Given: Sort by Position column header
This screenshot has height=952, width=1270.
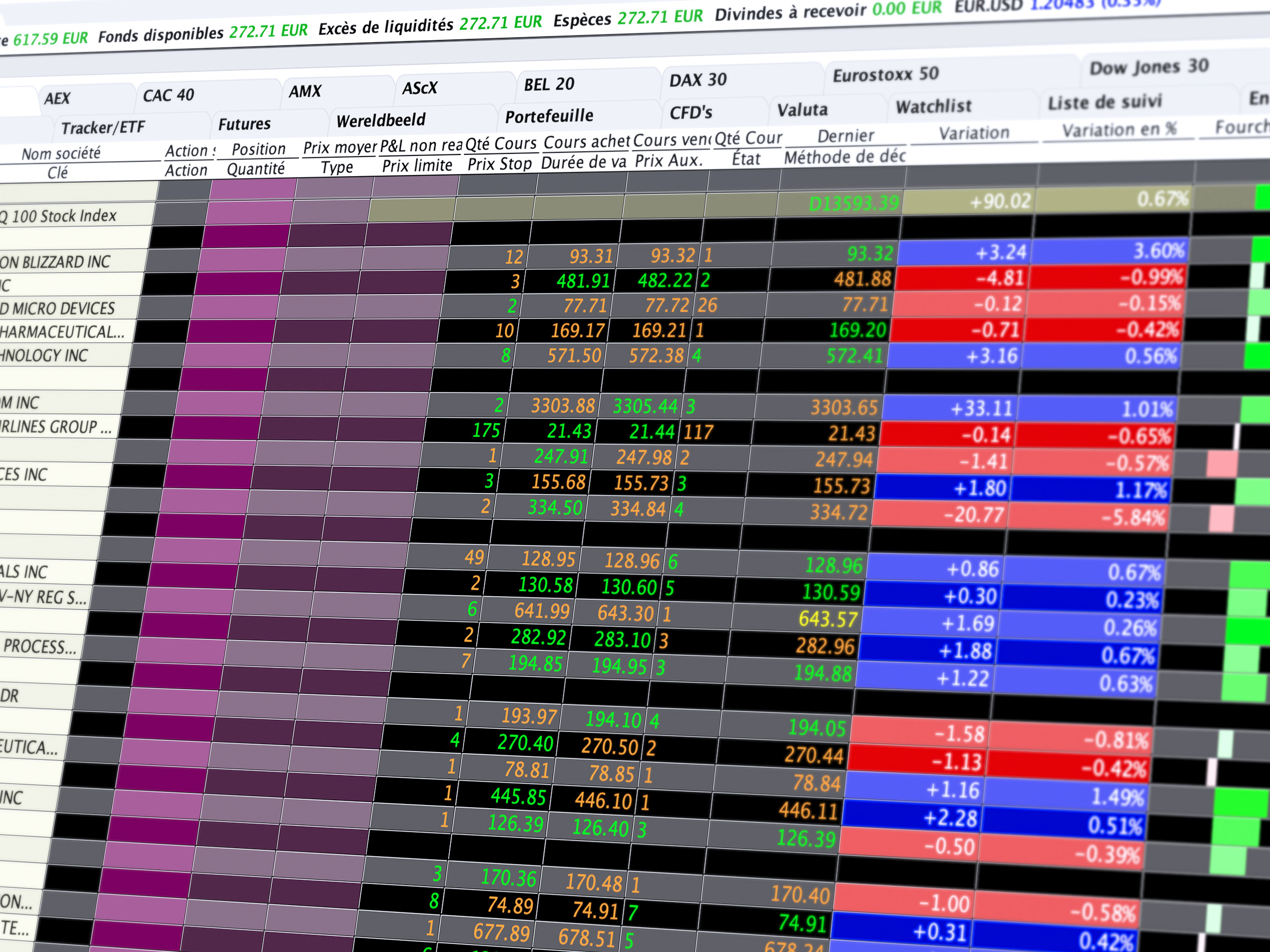Looking at the screenshot, I should coord(258,149).
